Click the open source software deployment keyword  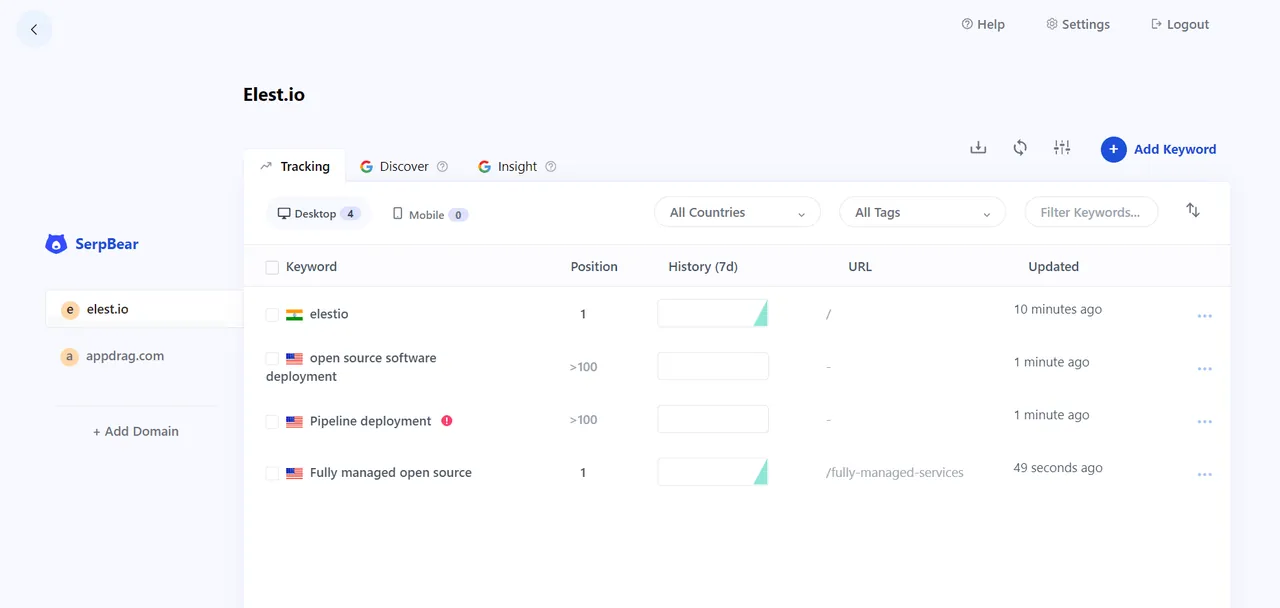tap(351, 367)
